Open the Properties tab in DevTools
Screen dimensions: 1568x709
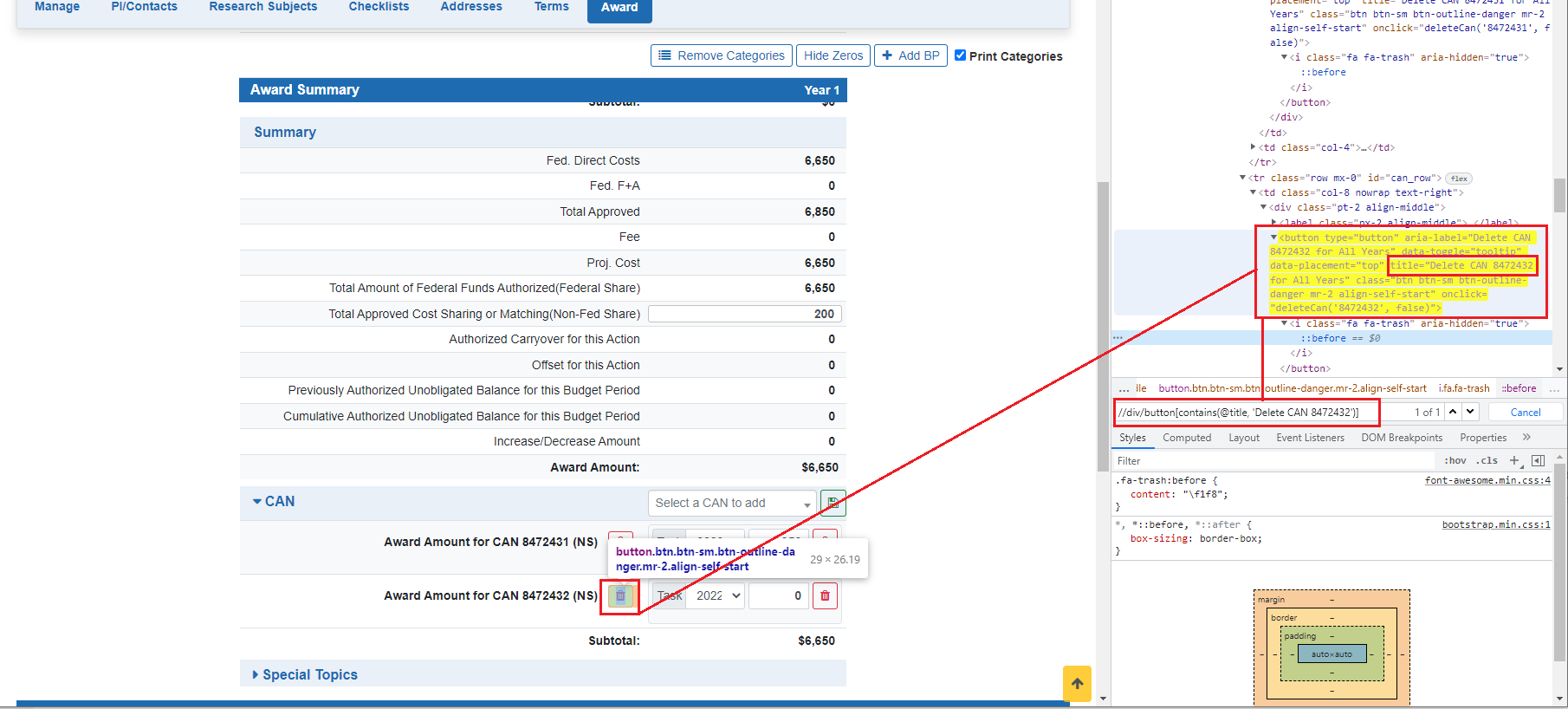point(1483,438)
